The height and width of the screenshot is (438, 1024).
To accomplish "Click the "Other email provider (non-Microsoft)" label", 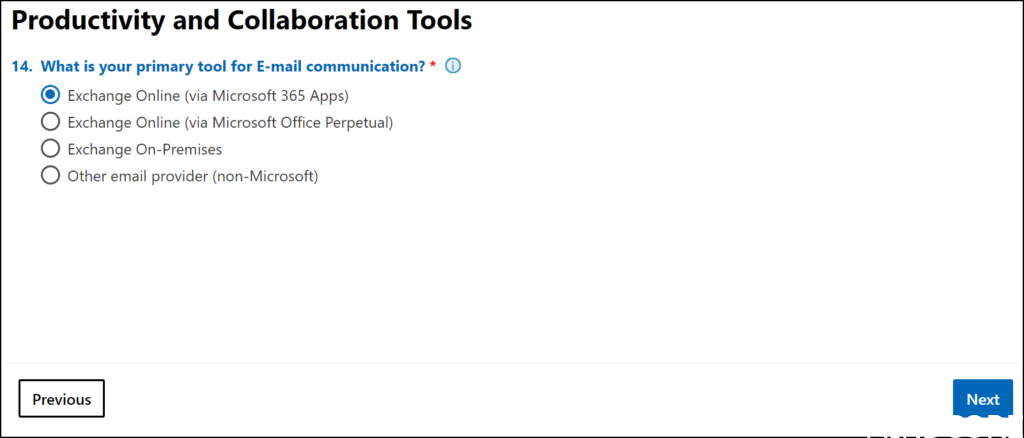I will pyautogui.click(x=192, y=176).
